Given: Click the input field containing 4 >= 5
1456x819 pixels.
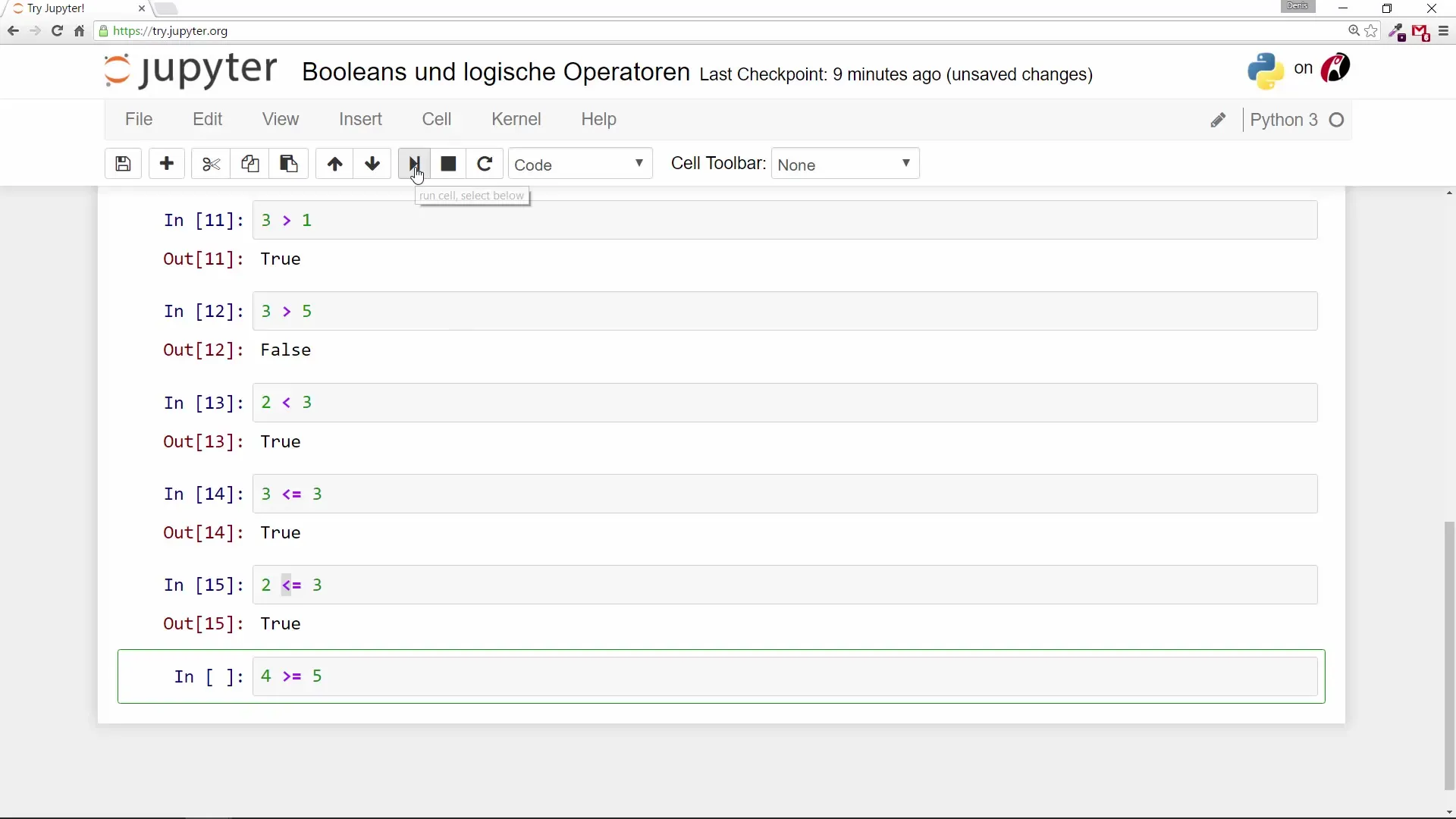Looking at the screenshot, I should coord(784,676).
